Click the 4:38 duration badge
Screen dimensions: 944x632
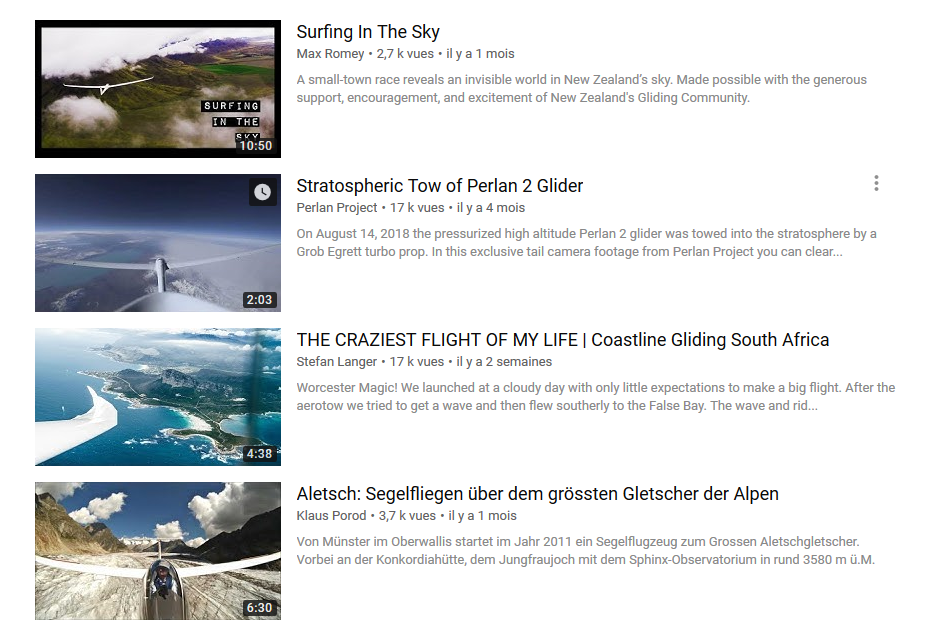(259, 454)
